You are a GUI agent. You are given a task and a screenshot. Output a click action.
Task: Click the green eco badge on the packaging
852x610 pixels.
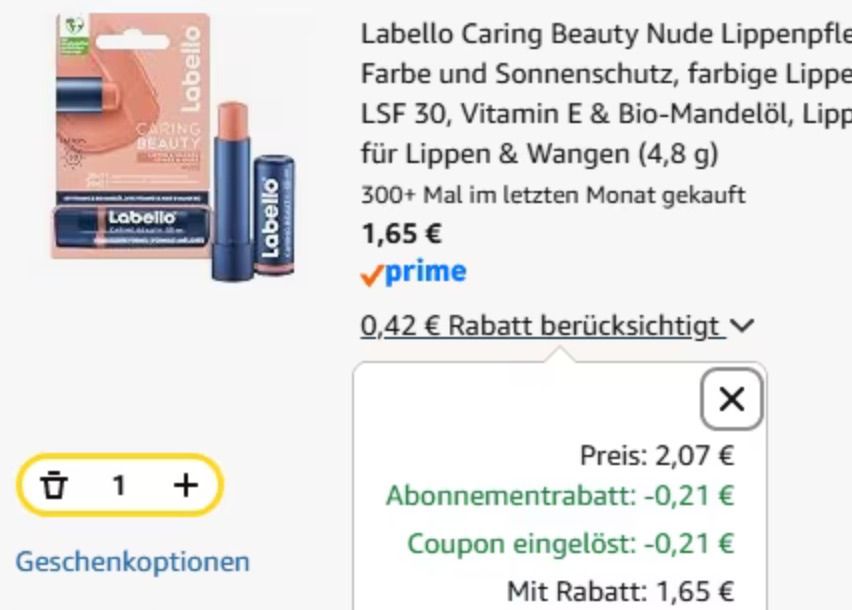[x=74, y=35]
